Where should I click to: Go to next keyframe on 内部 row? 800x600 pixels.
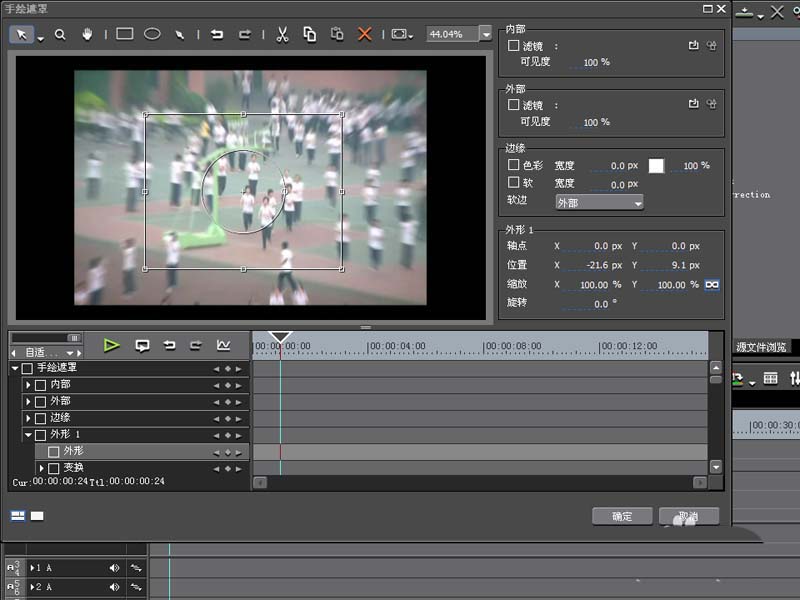(x=238, y=386)
